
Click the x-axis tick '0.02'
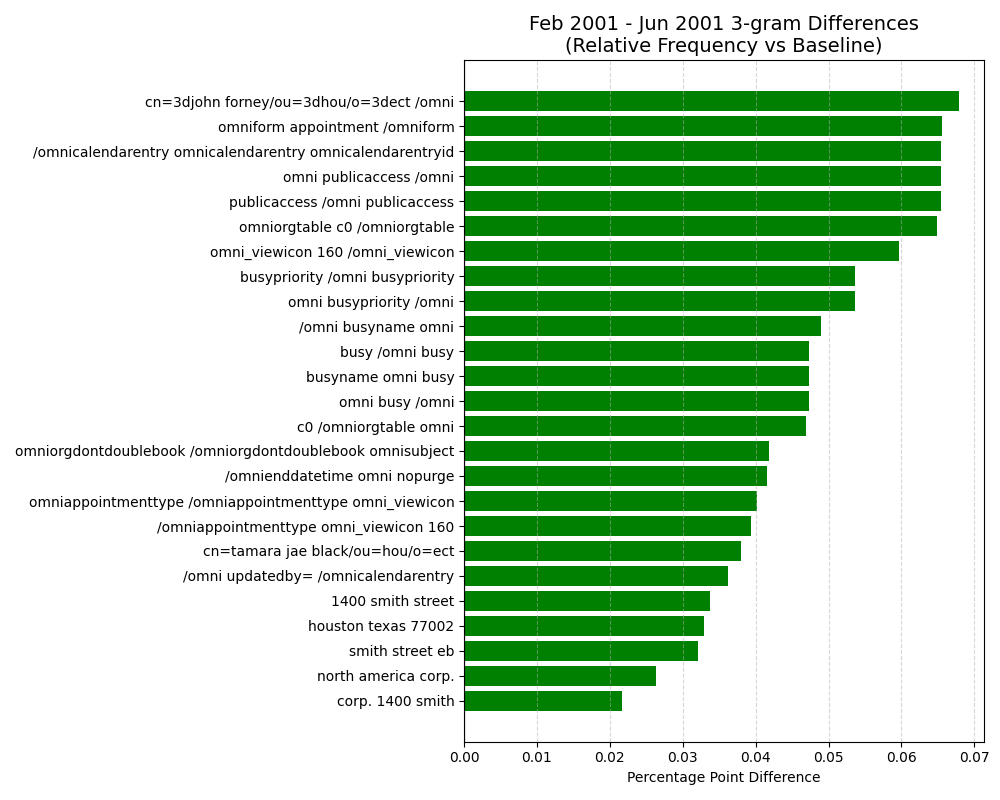[610, 757]
